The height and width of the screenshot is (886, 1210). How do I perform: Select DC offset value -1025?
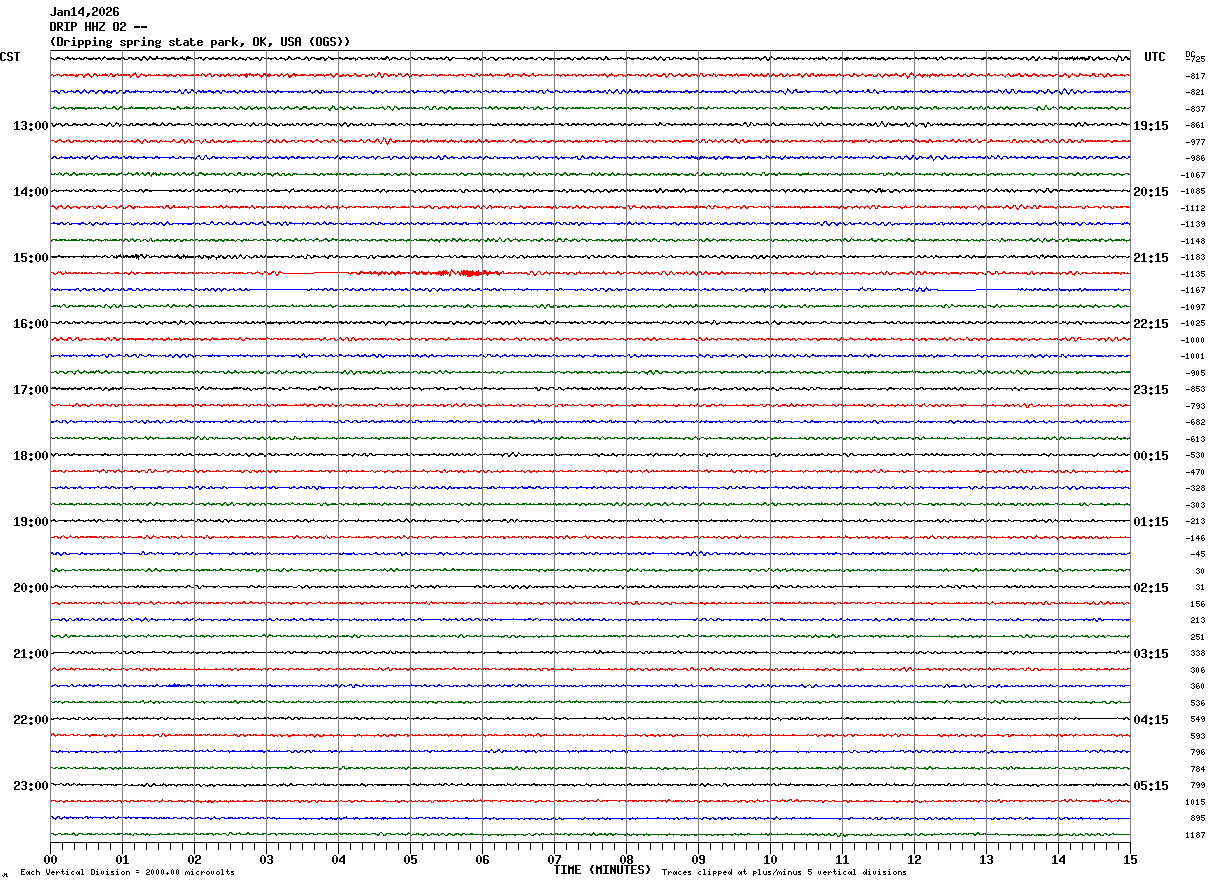tap(1193, 324)
